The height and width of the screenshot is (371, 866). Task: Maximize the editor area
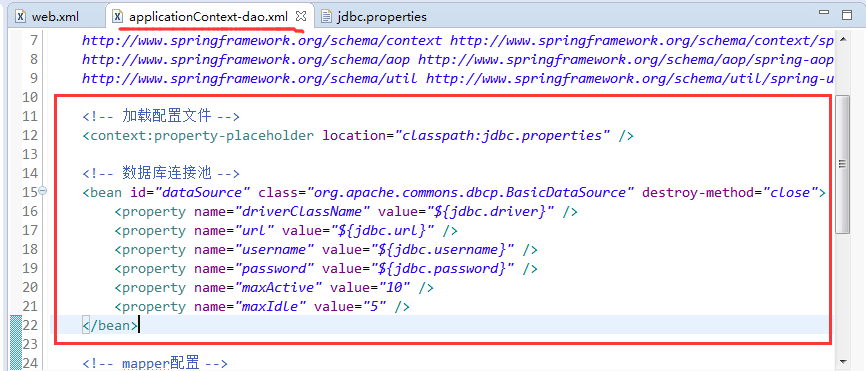[847, 15]
